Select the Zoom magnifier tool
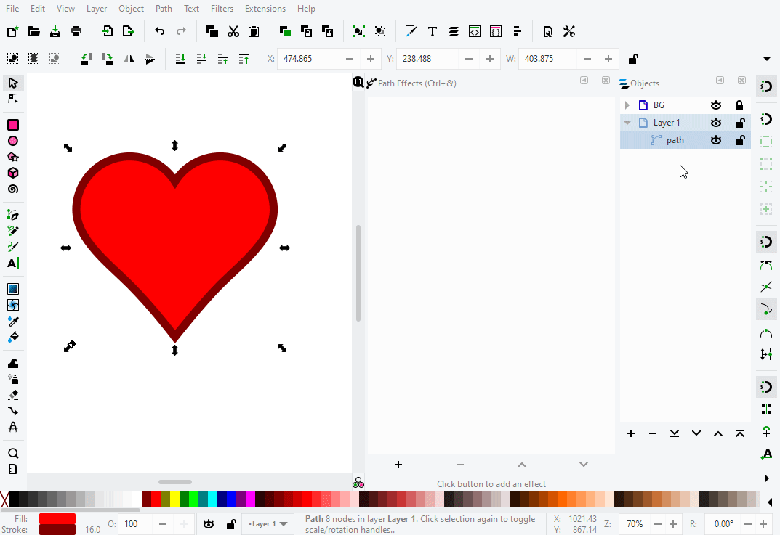780x535 pixels. pos(13,453)
